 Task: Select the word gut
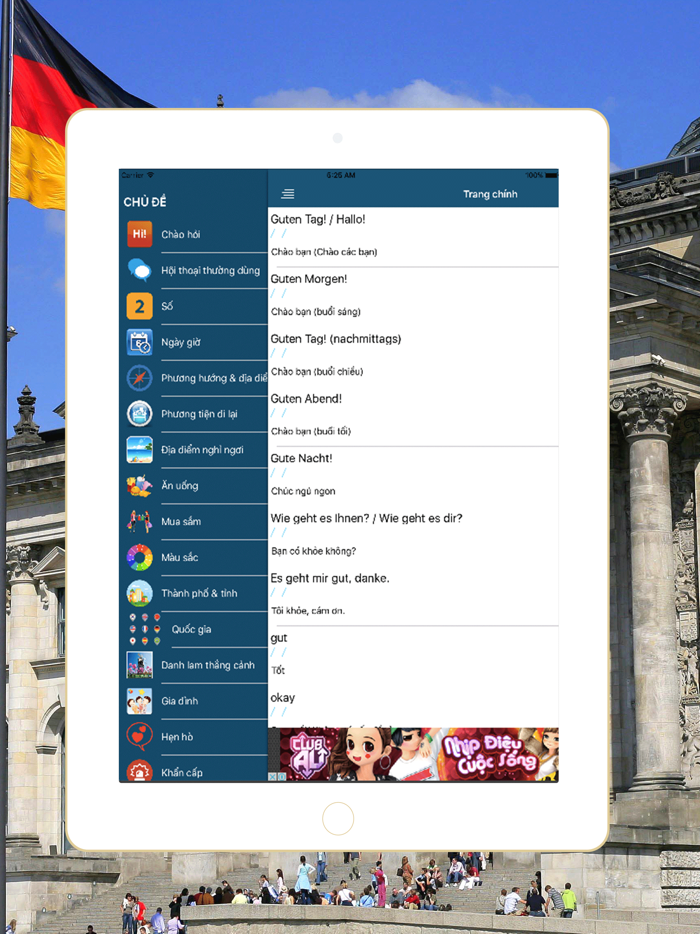(x=279, y=638)
